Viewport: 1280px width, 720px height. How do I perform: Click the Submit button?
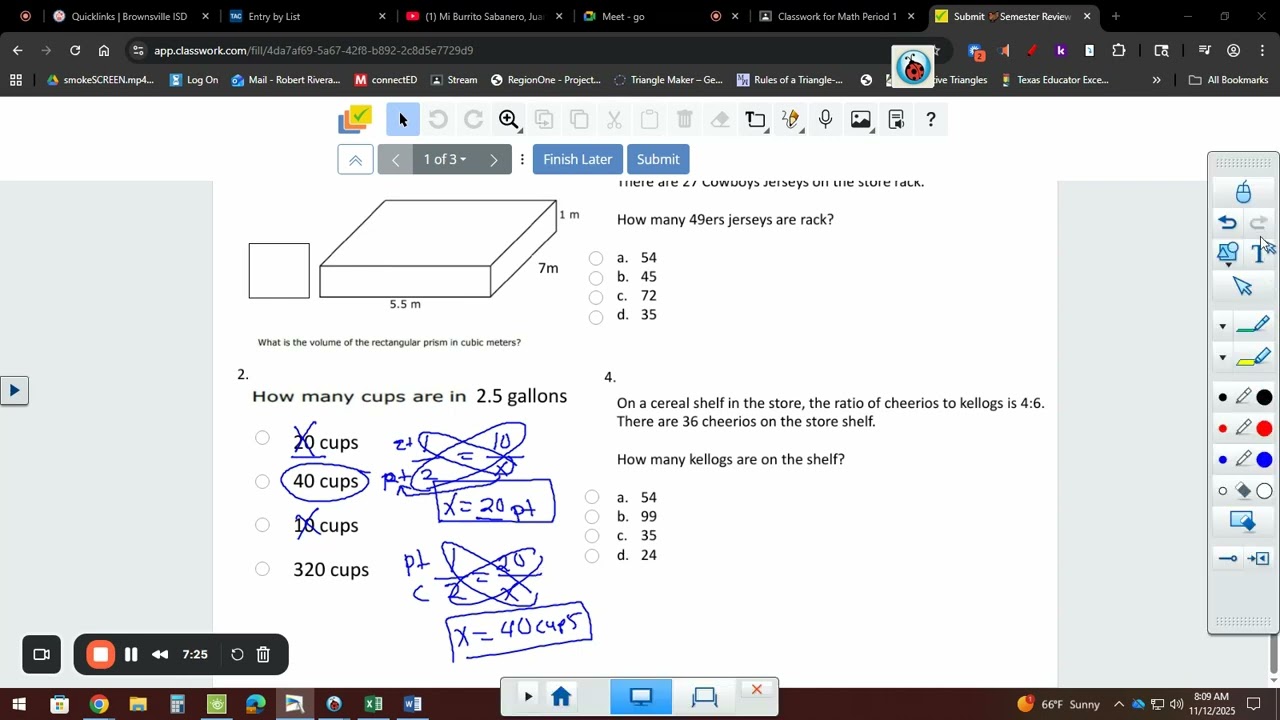(658, 159)
